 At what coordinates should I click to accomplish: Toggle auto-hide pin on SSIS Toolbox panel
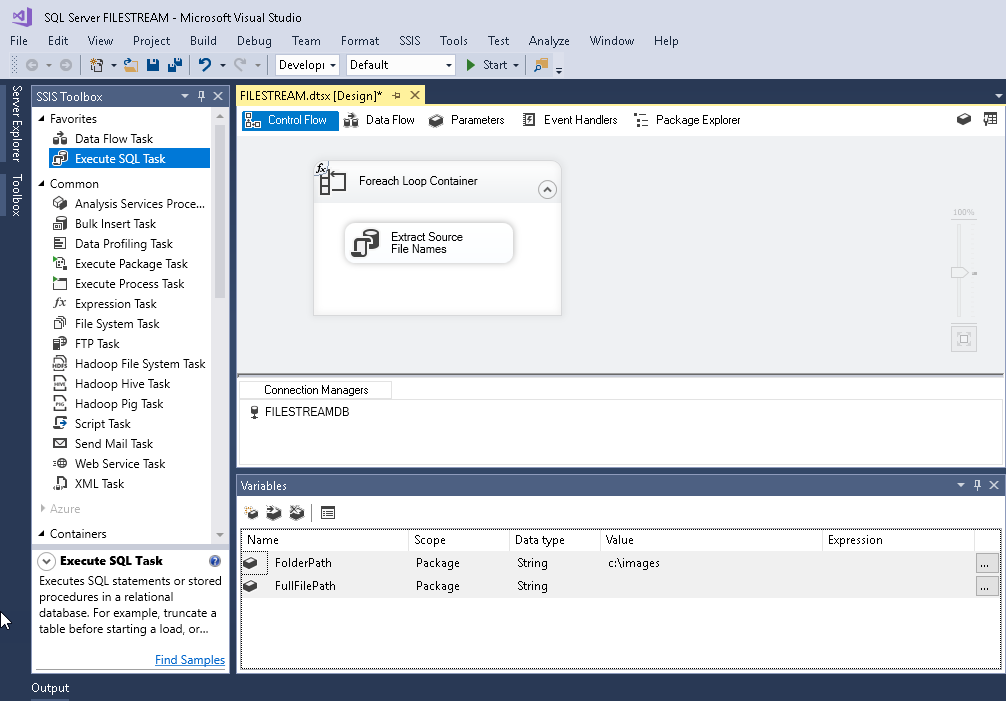(201, 96)
